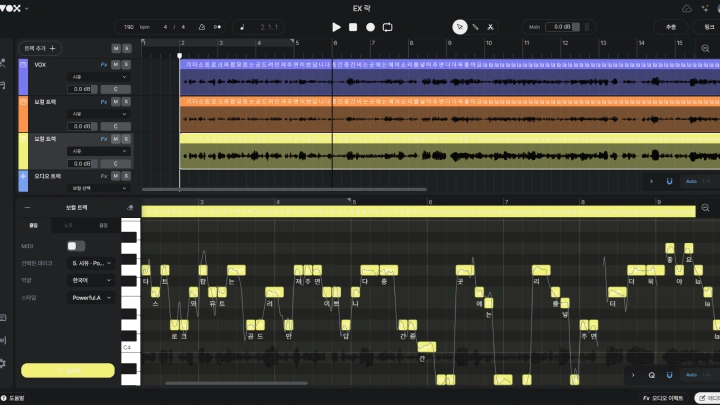Screen dimensions: 720x405
Task: Open the 오디오 트랙 voice select dropdown
Action: point(99,188)
